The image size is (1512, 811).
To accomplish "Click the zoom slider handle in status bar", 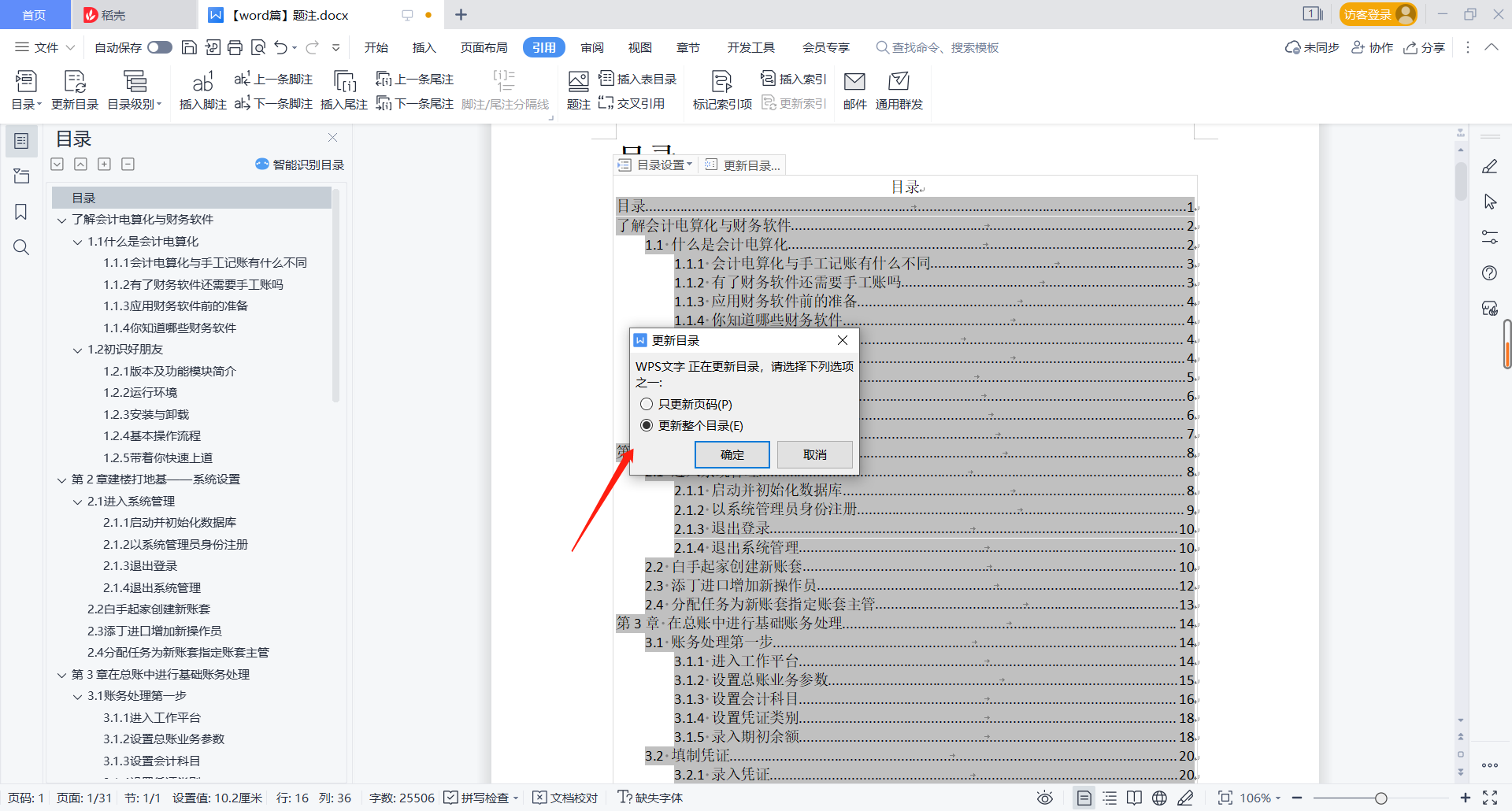I will [x=1380, y=798].
